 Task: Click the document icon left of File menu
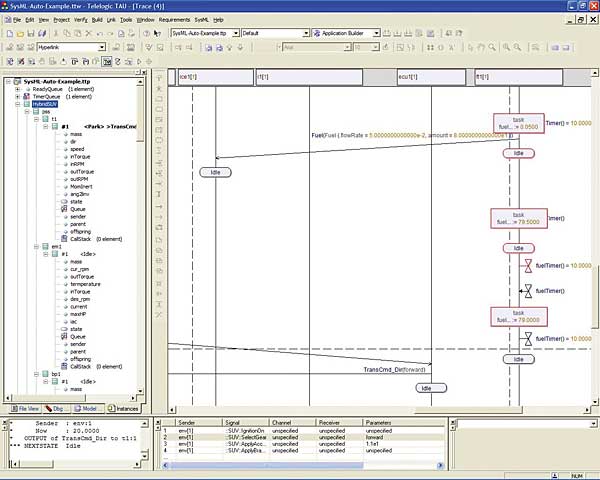[8, 20]
